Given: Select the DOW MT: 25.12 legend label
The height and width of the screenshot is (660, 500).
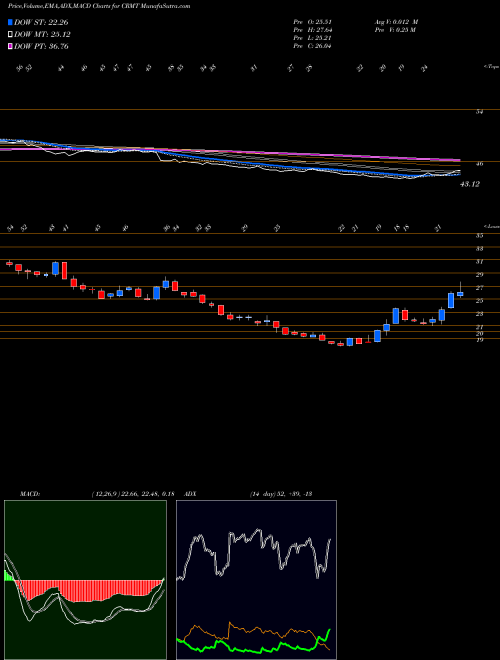Looking at the screenshot, I should click(x=42, y=34).
